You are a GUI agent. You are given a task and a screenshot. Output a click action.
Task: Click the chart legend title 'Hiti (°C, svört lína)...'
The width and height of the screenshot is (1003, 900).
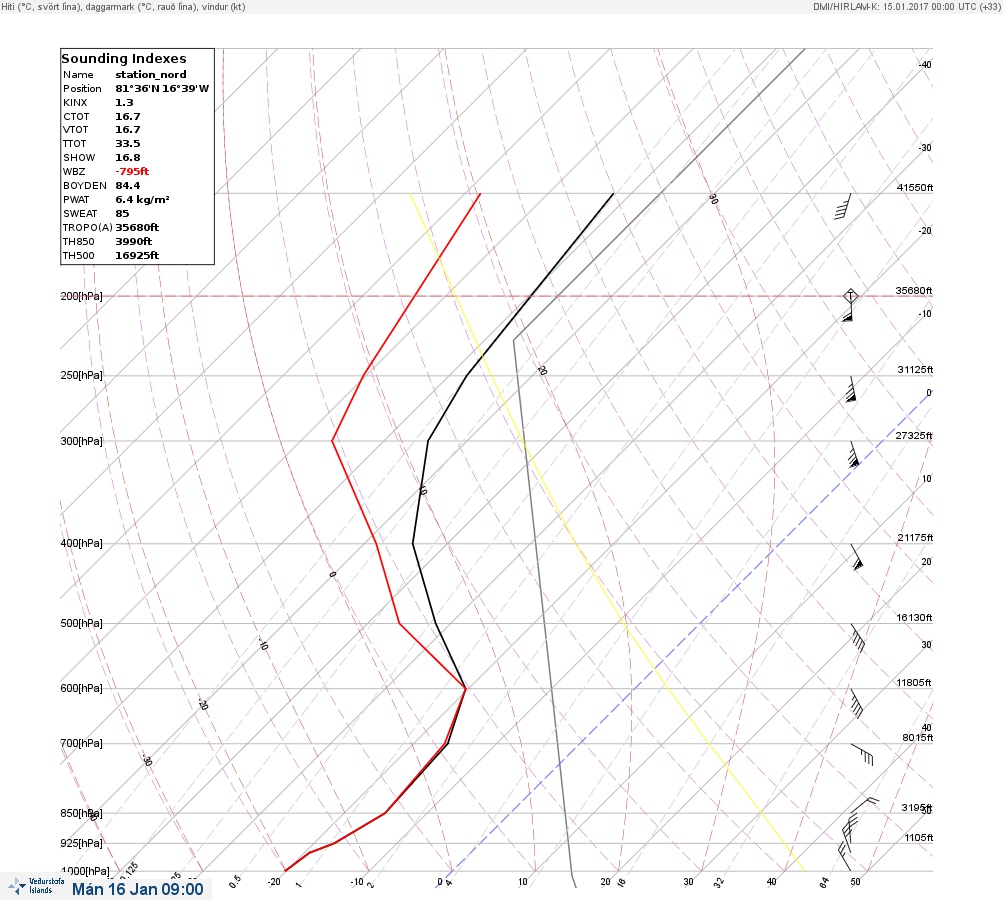tap(123, 7)
